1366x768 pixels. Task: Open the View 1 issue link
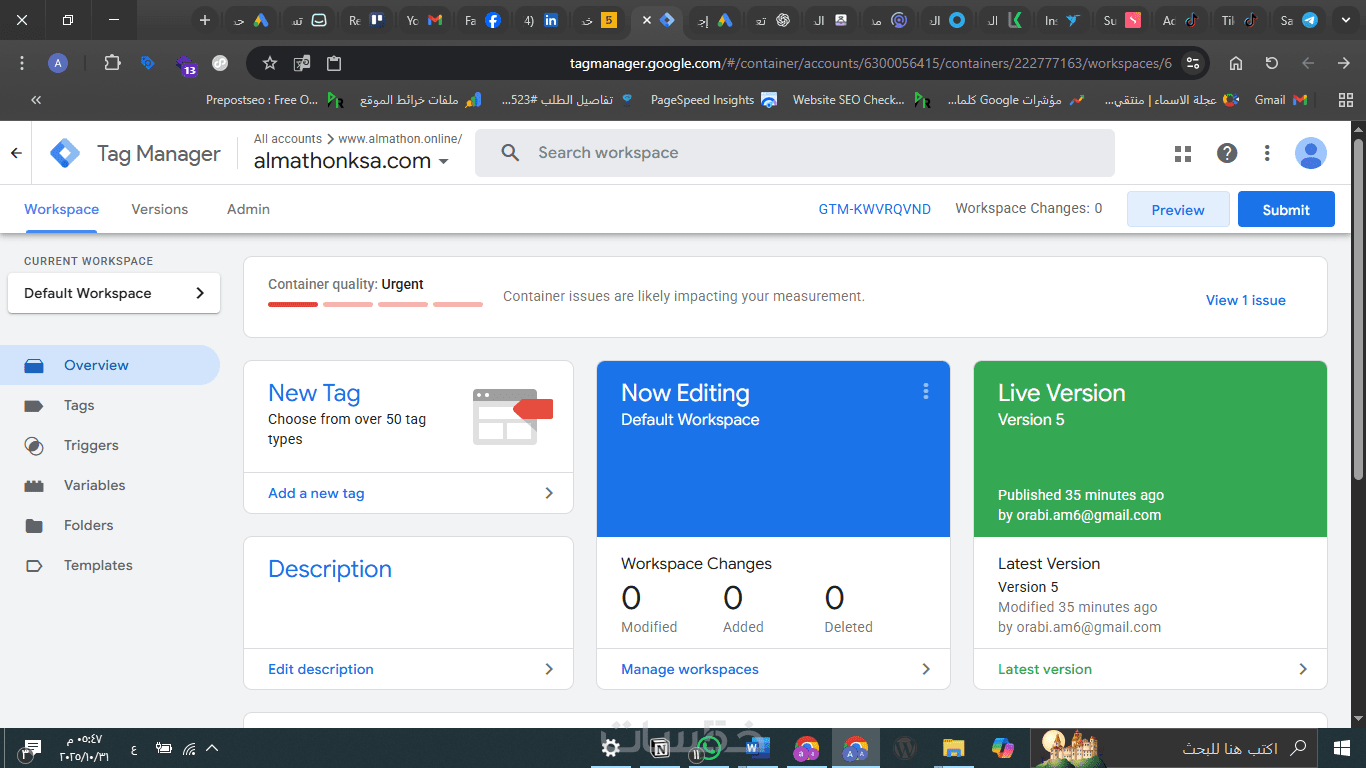pos(1246,300)
